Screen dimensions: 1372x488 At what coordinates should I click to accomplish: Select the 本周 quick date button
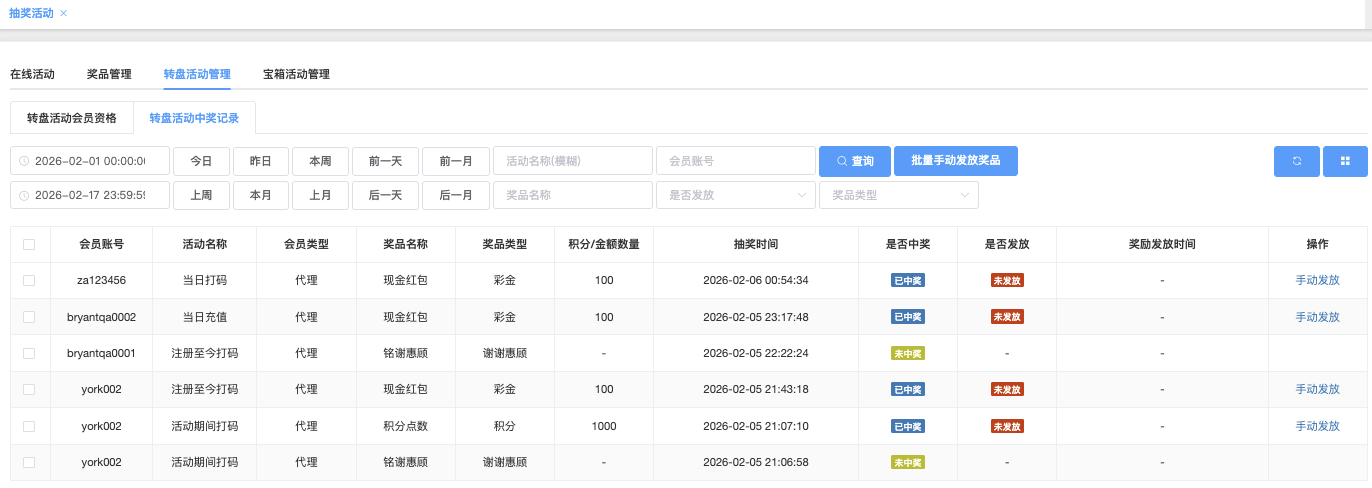point(320,161)
